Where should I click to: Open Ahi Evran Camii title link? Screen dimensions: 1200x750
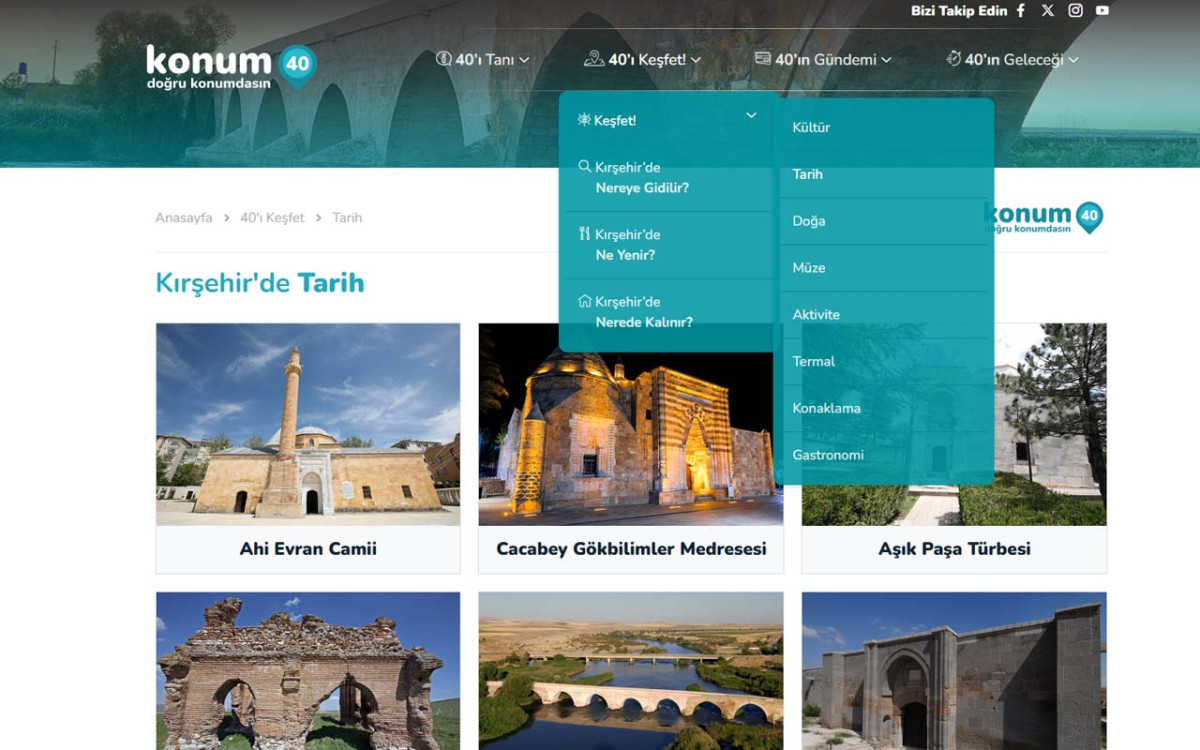308,549
